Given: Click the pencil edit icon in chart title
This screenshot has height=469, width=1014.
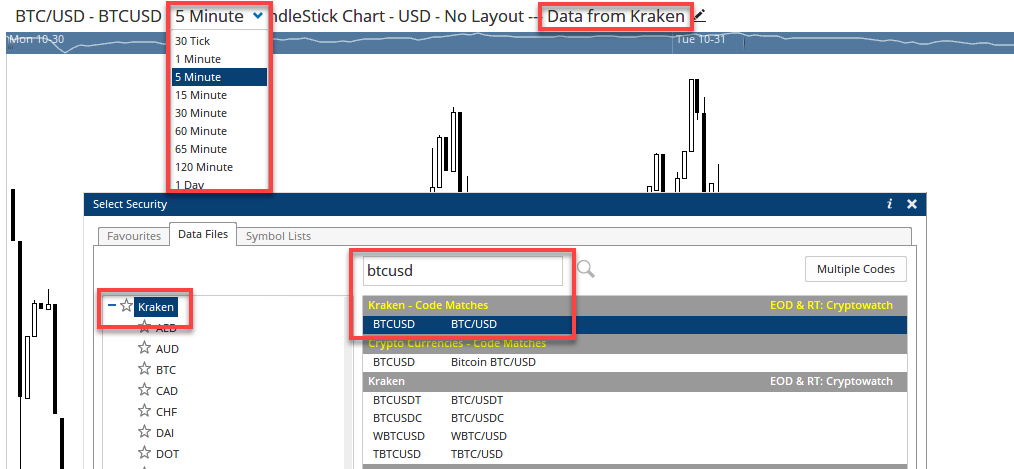Looking at the screenshot, I should coord(699,15).
